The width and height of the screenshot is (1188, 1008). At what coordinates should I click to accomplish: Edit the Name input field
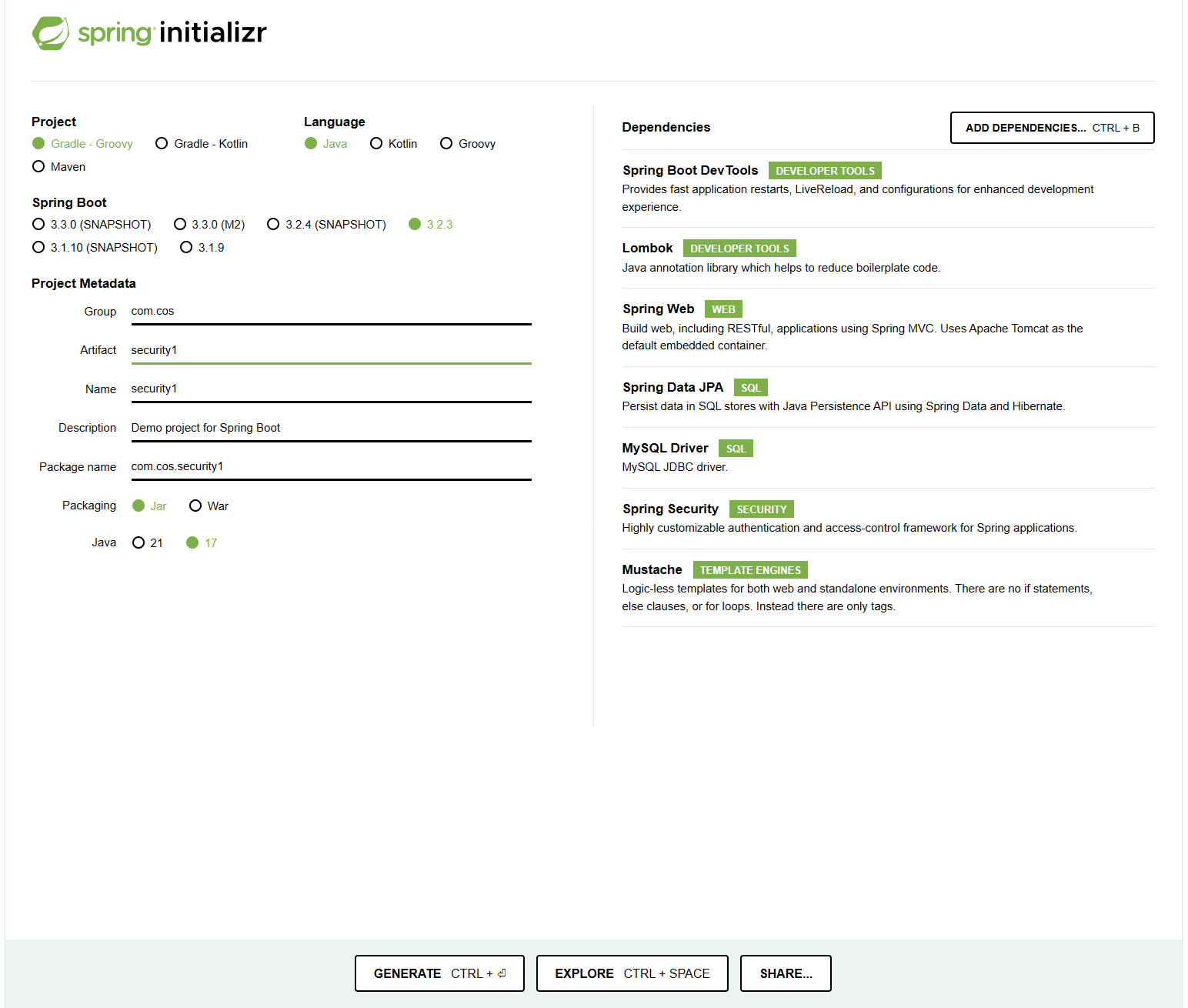click(x=331, y=389)
